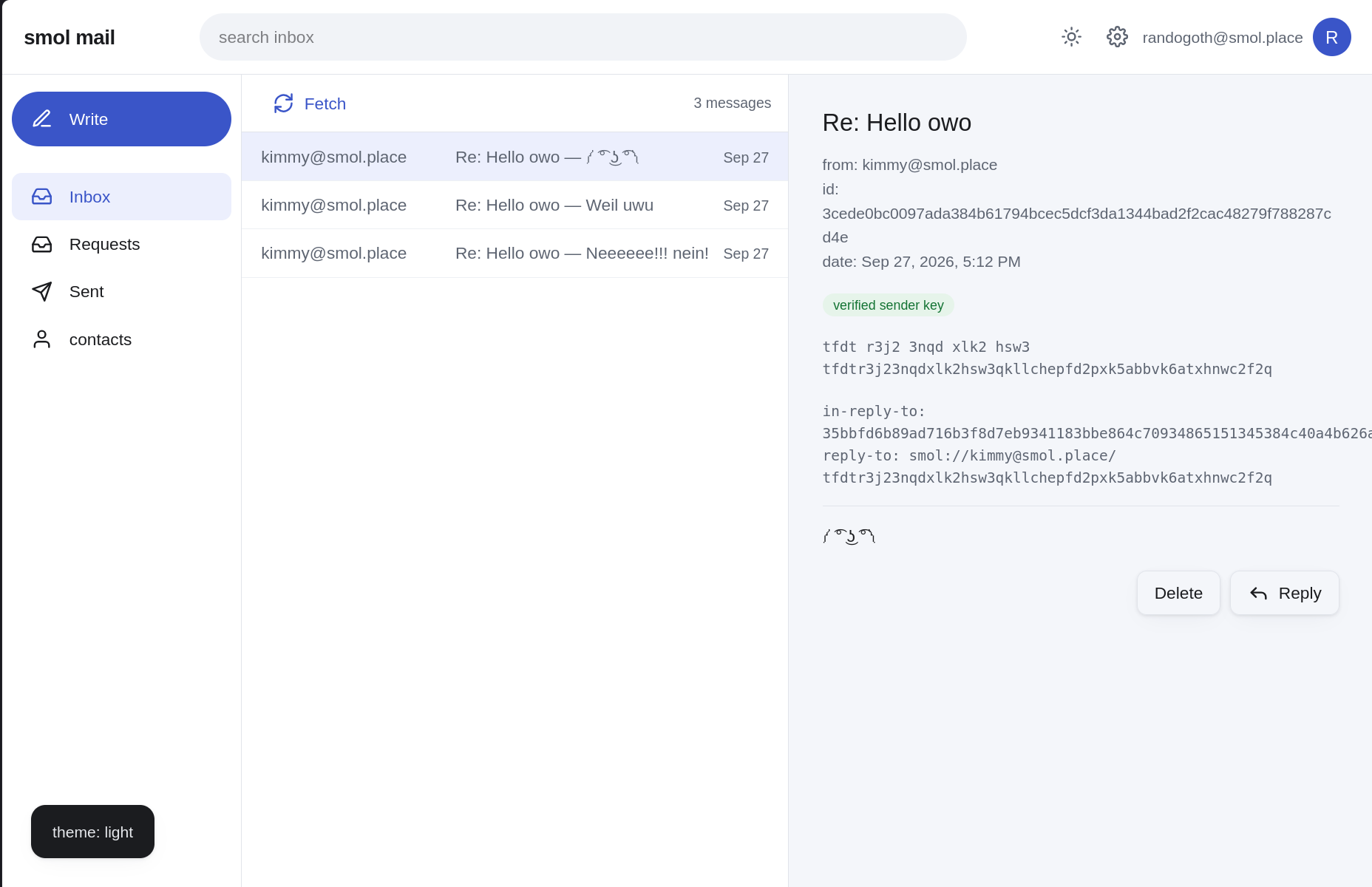Click 'date: Sep 27, 2026, 5:12 PM'

point(922,262)
